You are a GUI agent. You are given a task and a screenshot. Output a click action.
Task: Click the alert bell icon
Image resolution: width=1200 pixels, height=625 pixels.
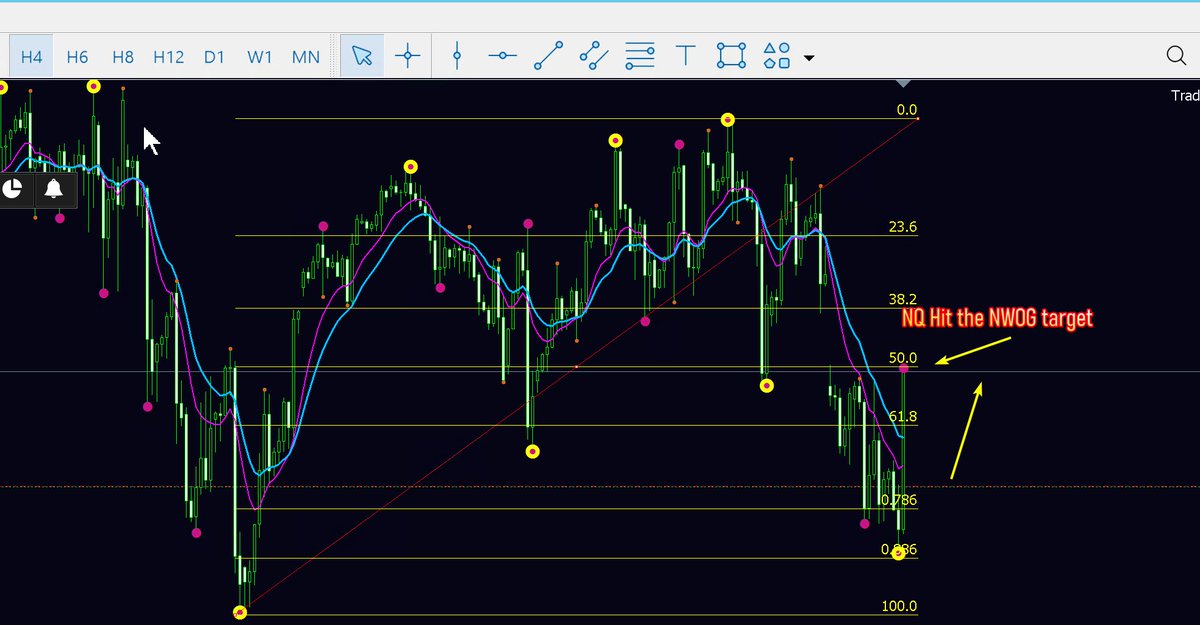click(x=54, y=188)
